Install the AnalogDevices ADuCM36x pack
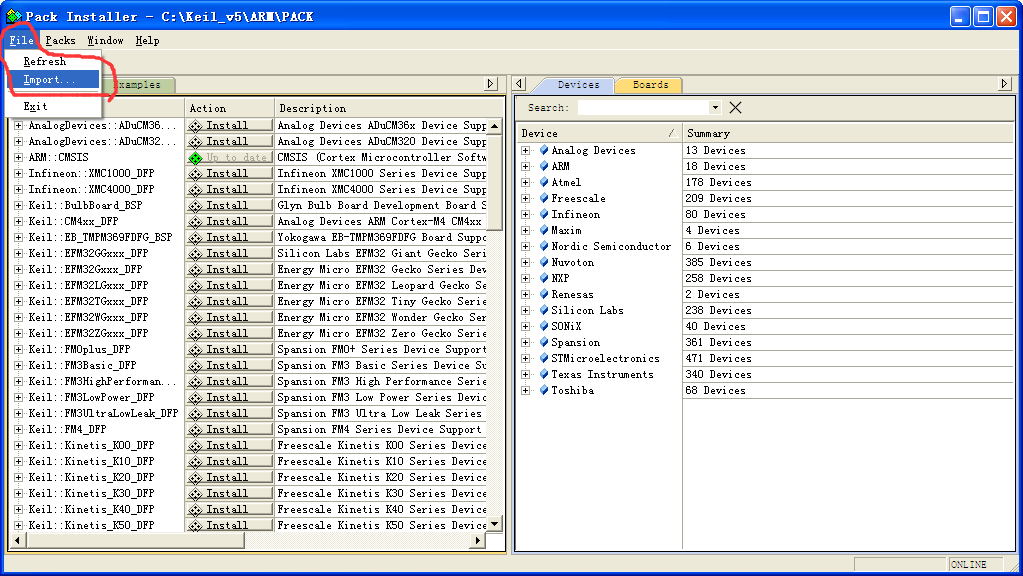 coord(230,125)
